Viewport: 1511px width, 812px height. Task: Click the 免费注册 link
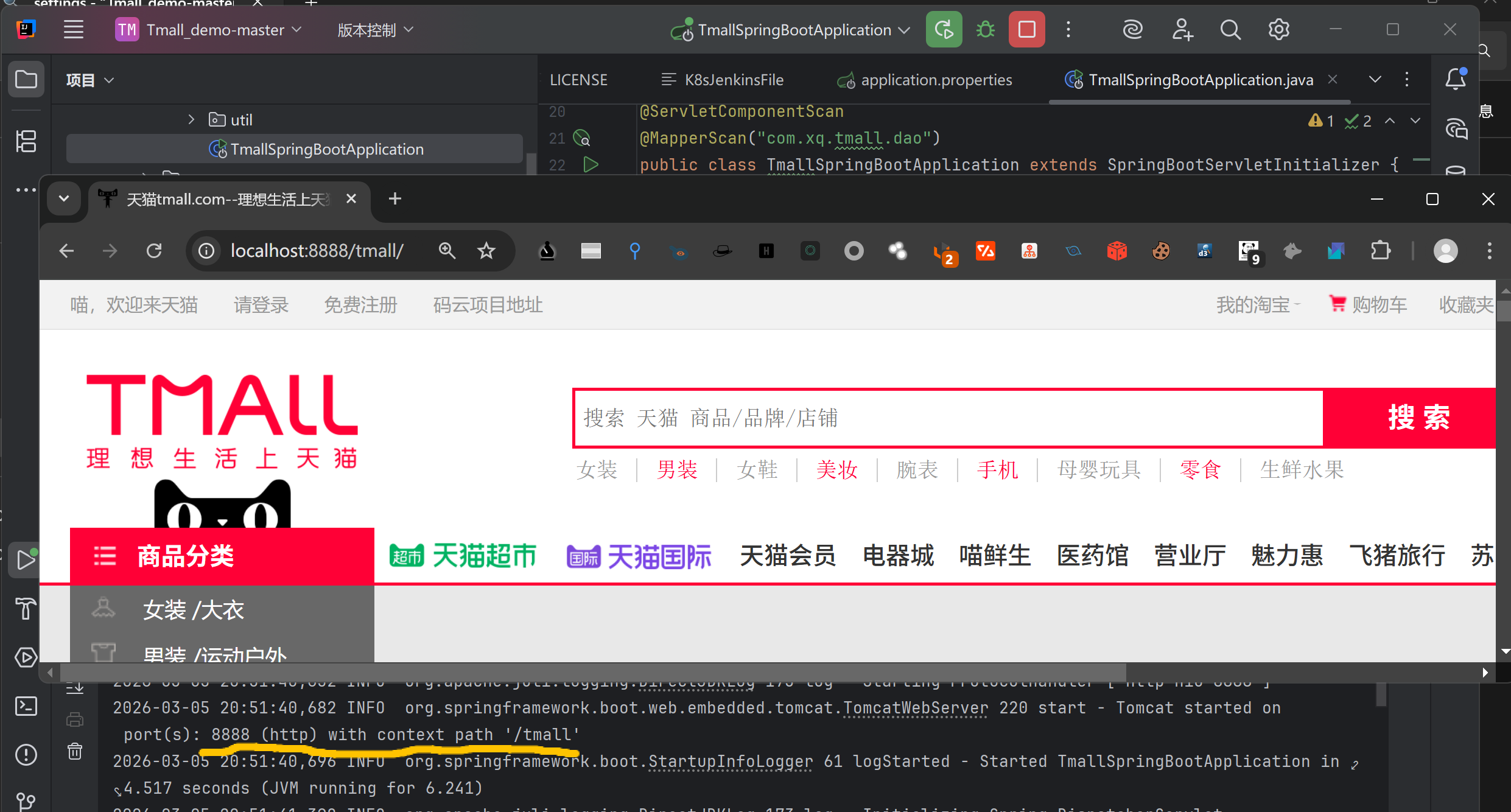360,305
